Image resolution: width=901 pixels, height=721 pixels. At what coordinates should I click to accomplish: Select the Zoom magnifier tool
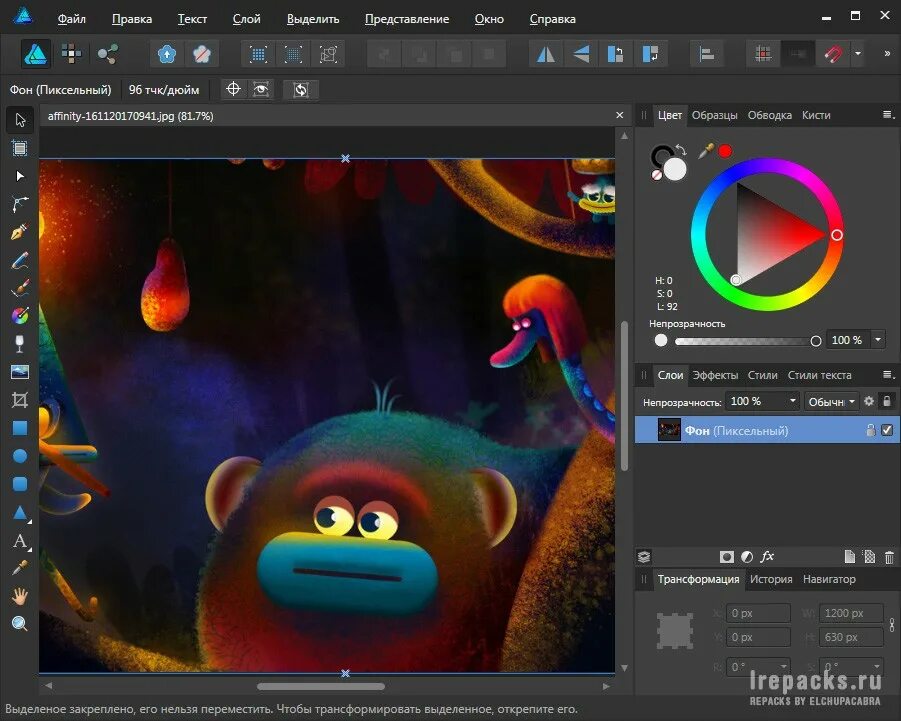pos(20,624)
